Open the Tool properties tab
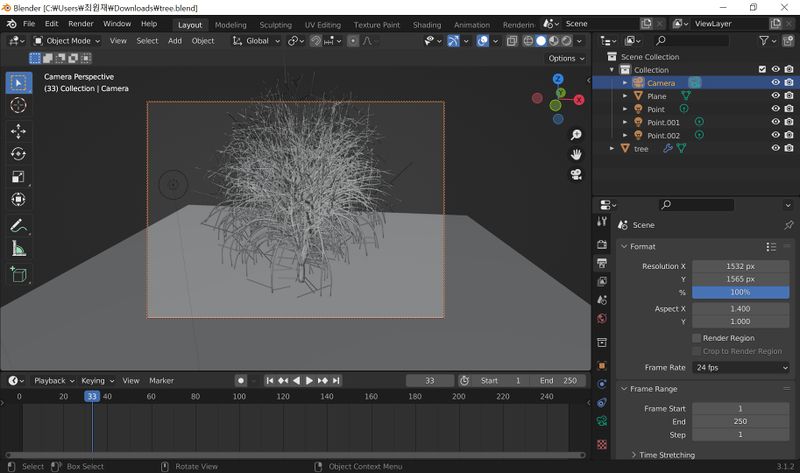Screen dimensions: 800x473 point(602,221)
